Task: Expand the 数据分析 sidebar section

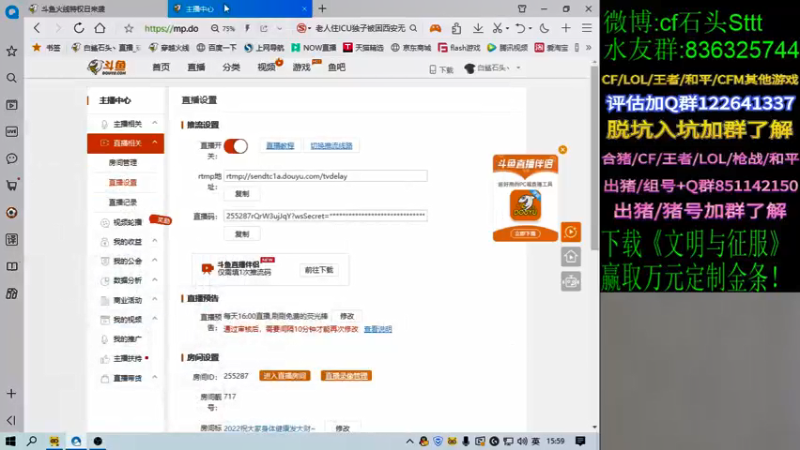Action: coord(155,280)
